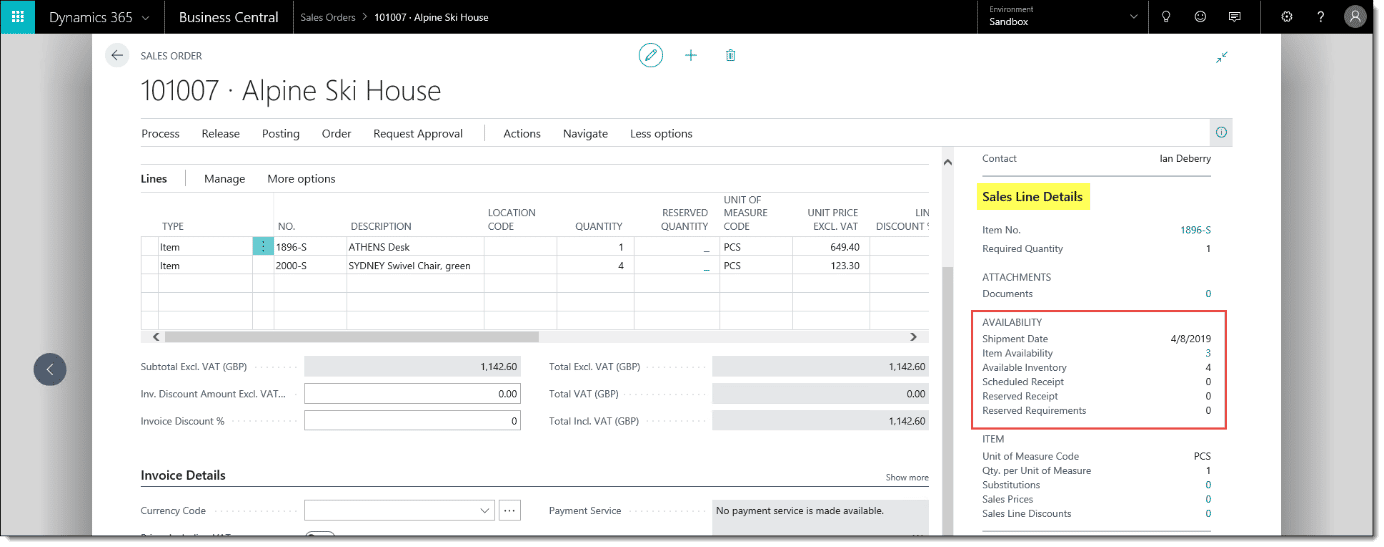Select the ATHENS Desk description cell
Viewport: 1384px width, 547px height.
[415, 246]
